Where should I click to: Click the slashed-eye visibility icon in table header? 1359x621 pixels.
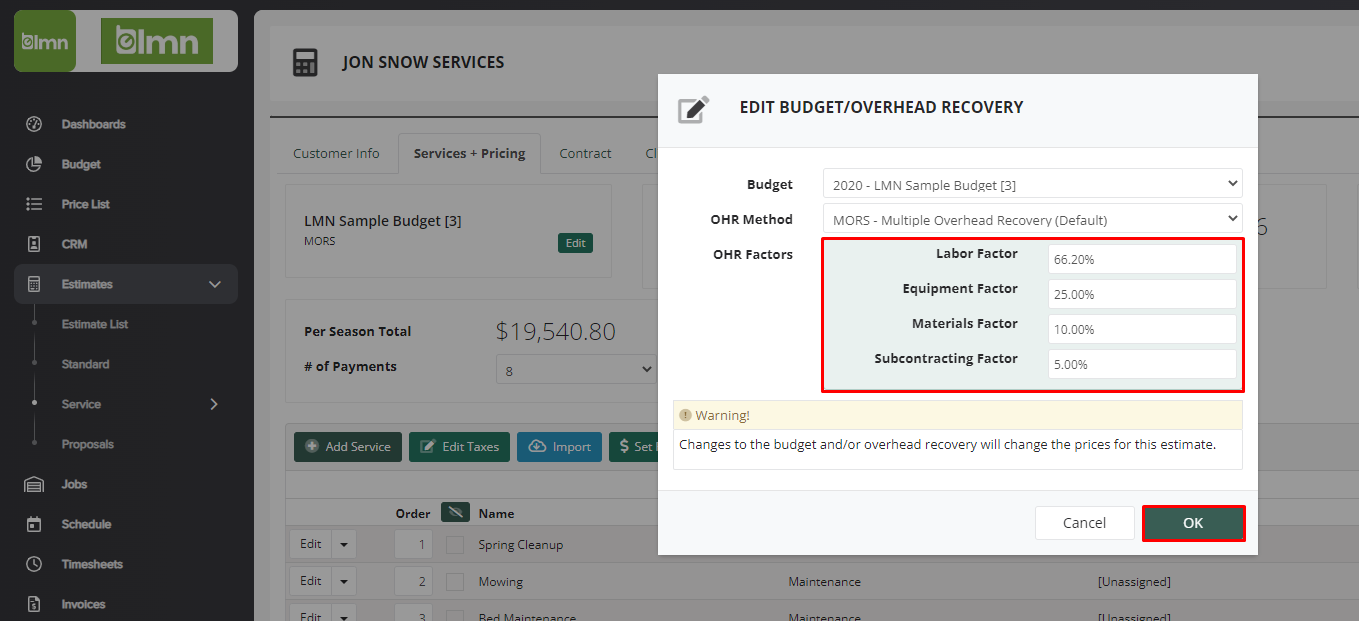click(x=456, y=513)
